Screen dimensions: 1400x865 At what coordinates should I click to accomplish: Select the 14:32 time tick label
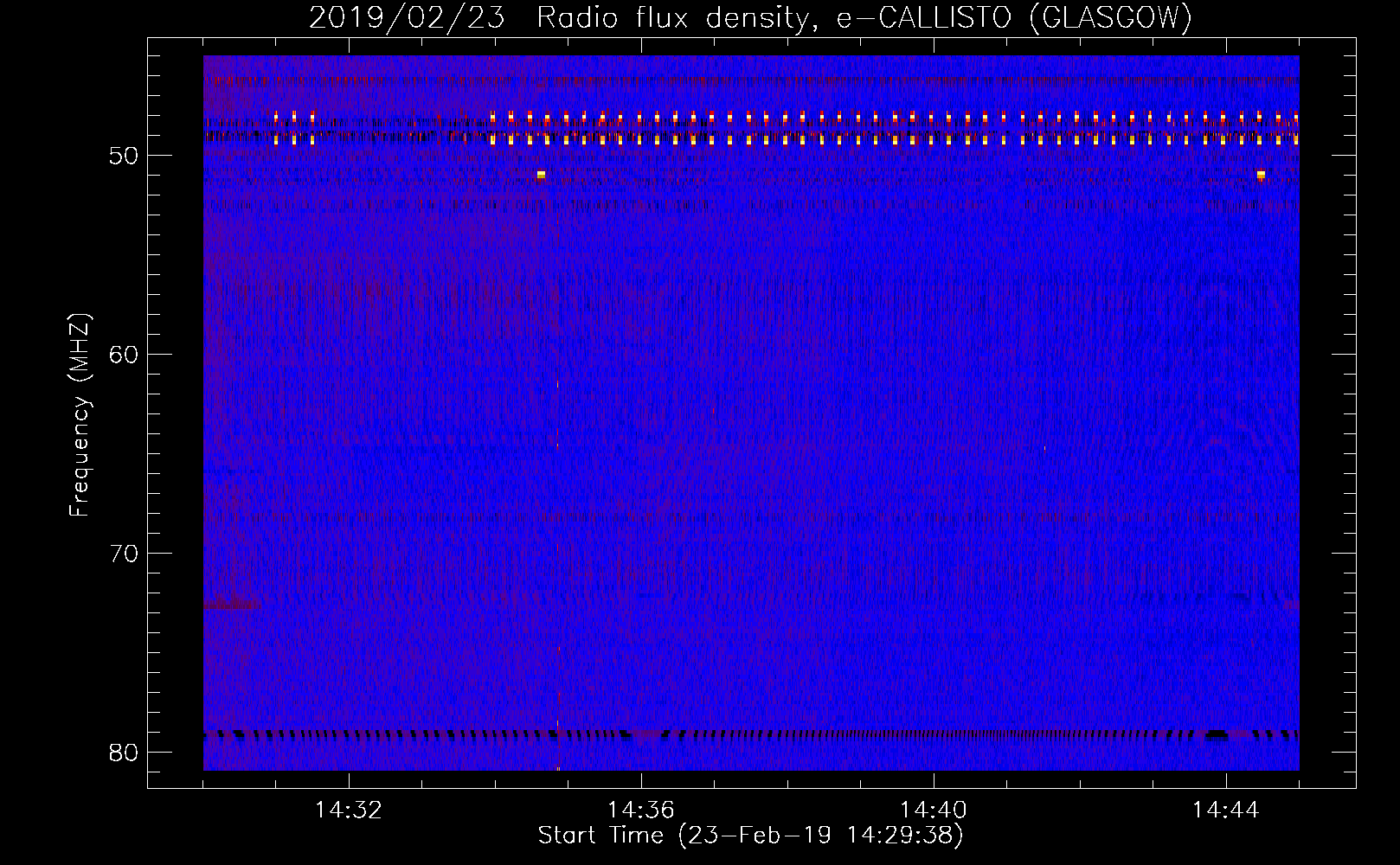(x=349, y=811)
